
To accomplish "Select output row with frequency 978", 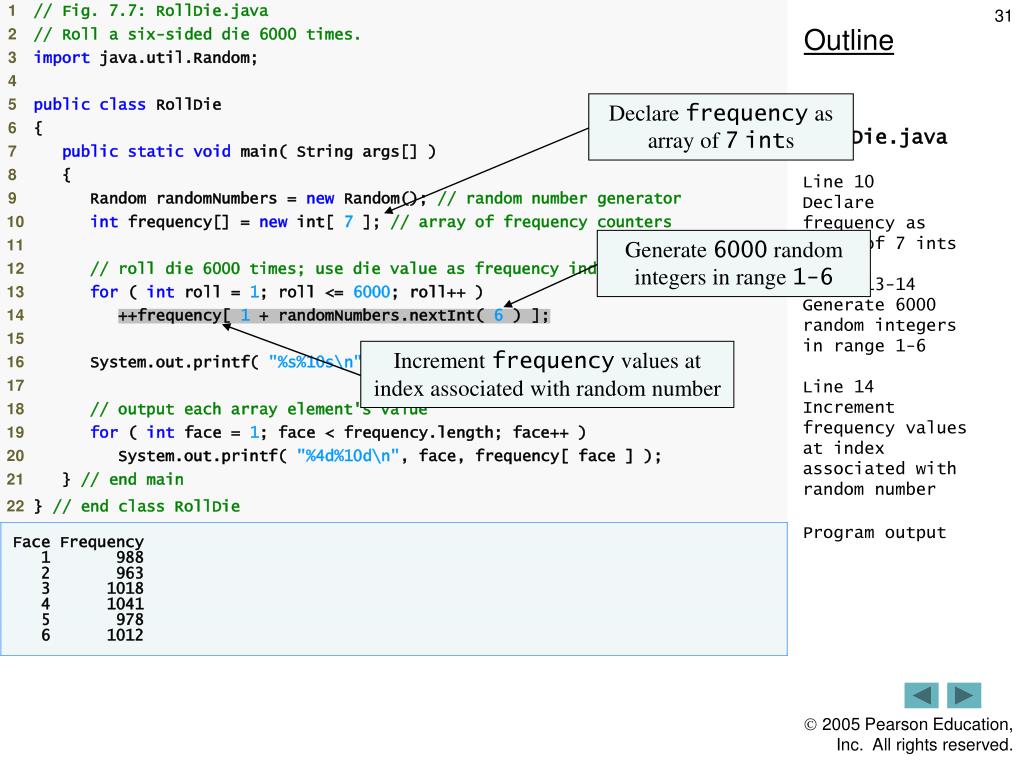I will tap(91, 619).
